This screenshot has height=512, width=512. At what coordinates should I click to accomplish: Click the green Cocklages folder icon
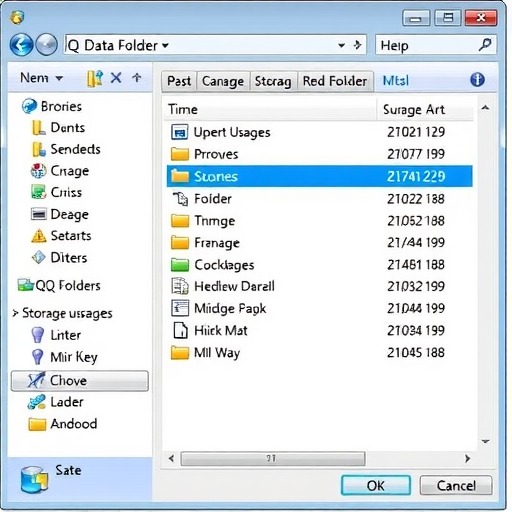(x=180, y=265)
